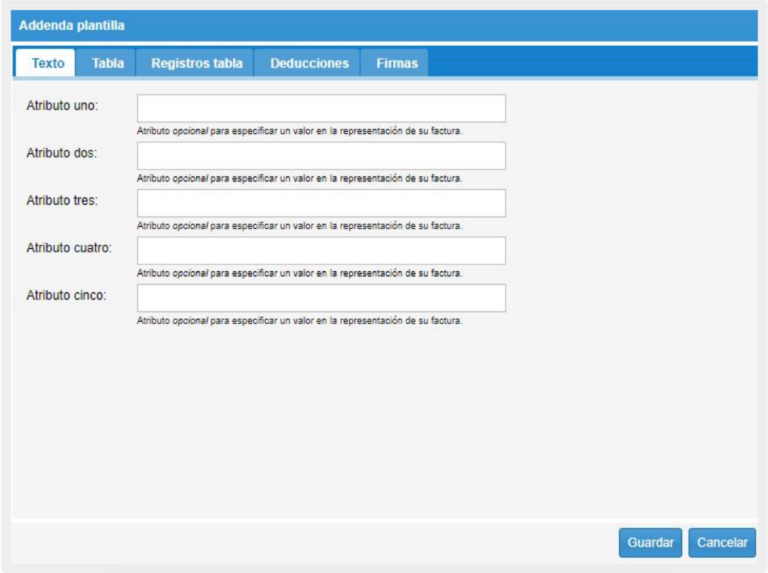The height and width of the screenshot is (573, 768).
Task: Focus the Atributo cinco input box
Action: pyautogui.click(x=321, y=298)
